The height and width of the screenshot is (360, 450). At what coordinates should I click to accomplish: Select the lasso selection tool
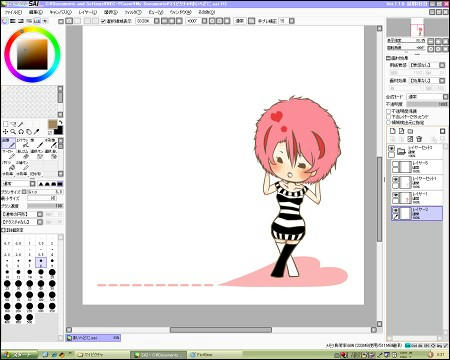pos(14,124)
